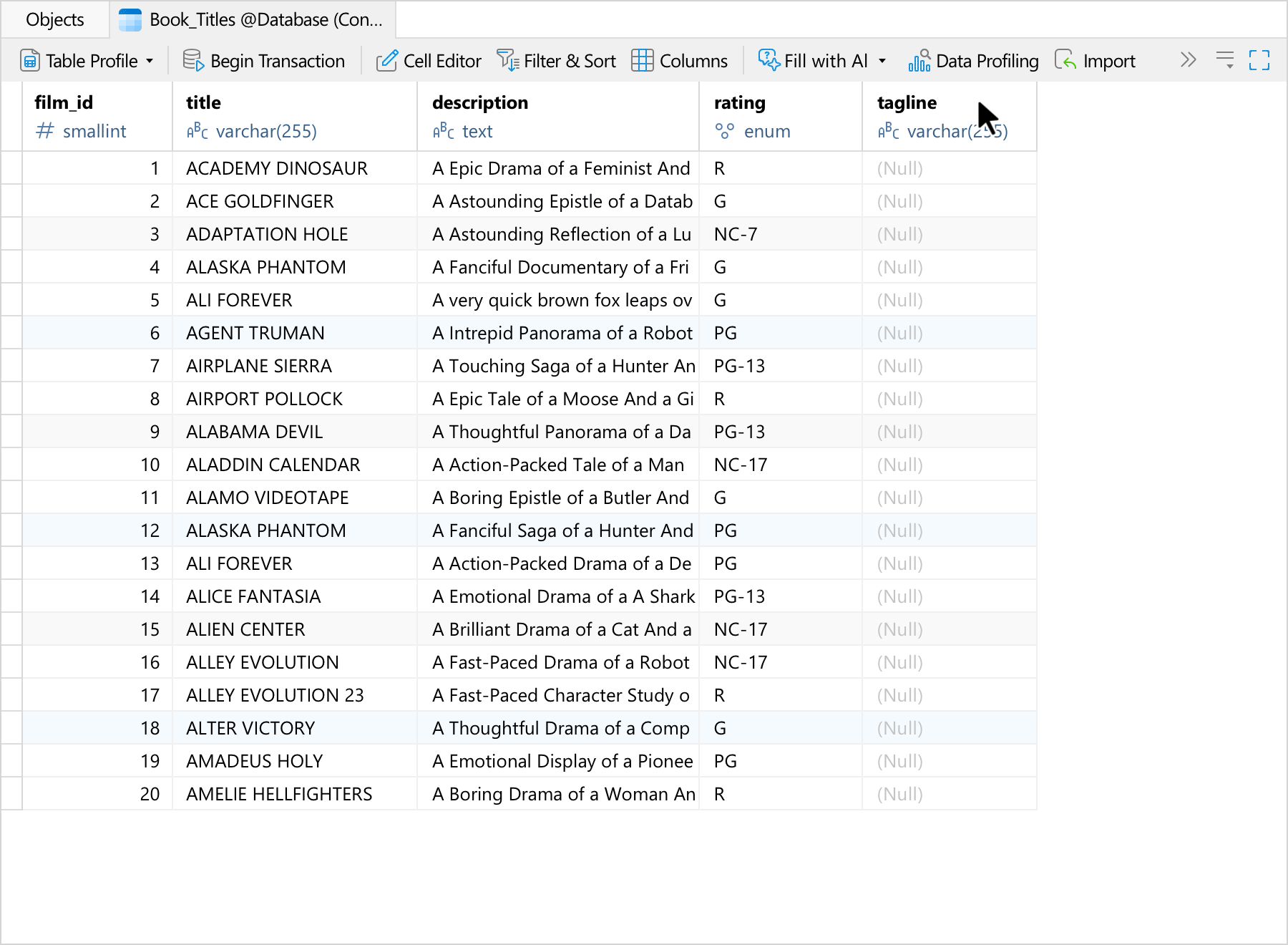Click the Table Profile icon
Image resolution: width=1288 pixels, height=945 pixels.
tap(30, 61)
